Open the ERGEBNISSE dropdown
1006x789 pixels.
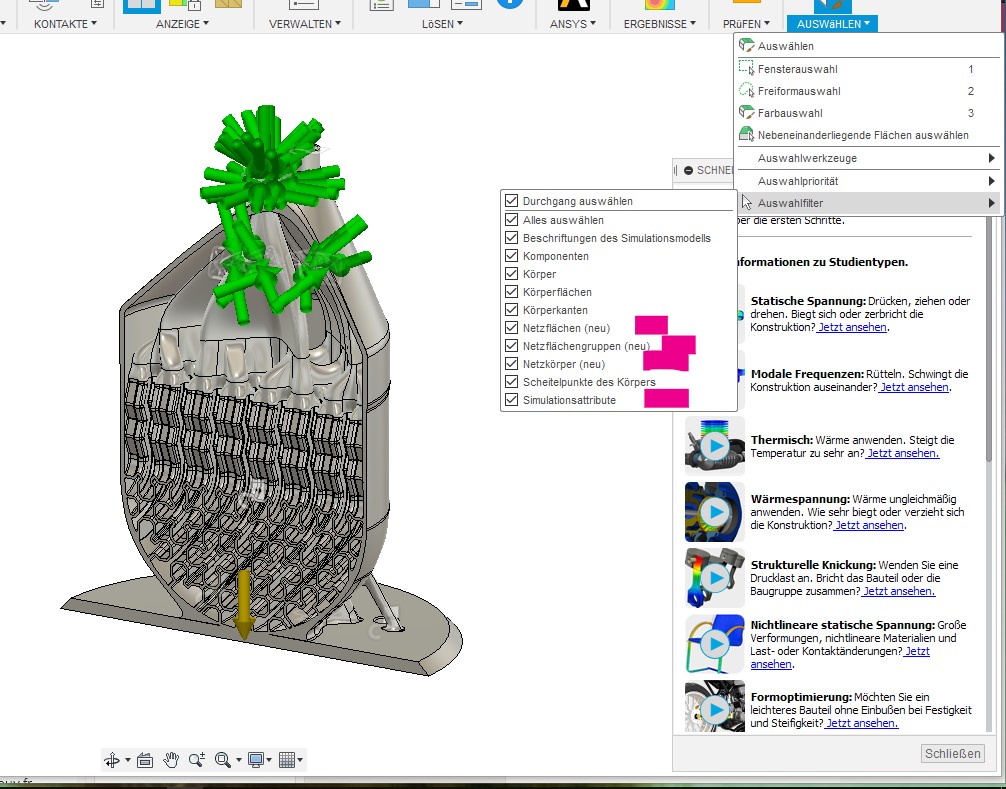[660, 24]
